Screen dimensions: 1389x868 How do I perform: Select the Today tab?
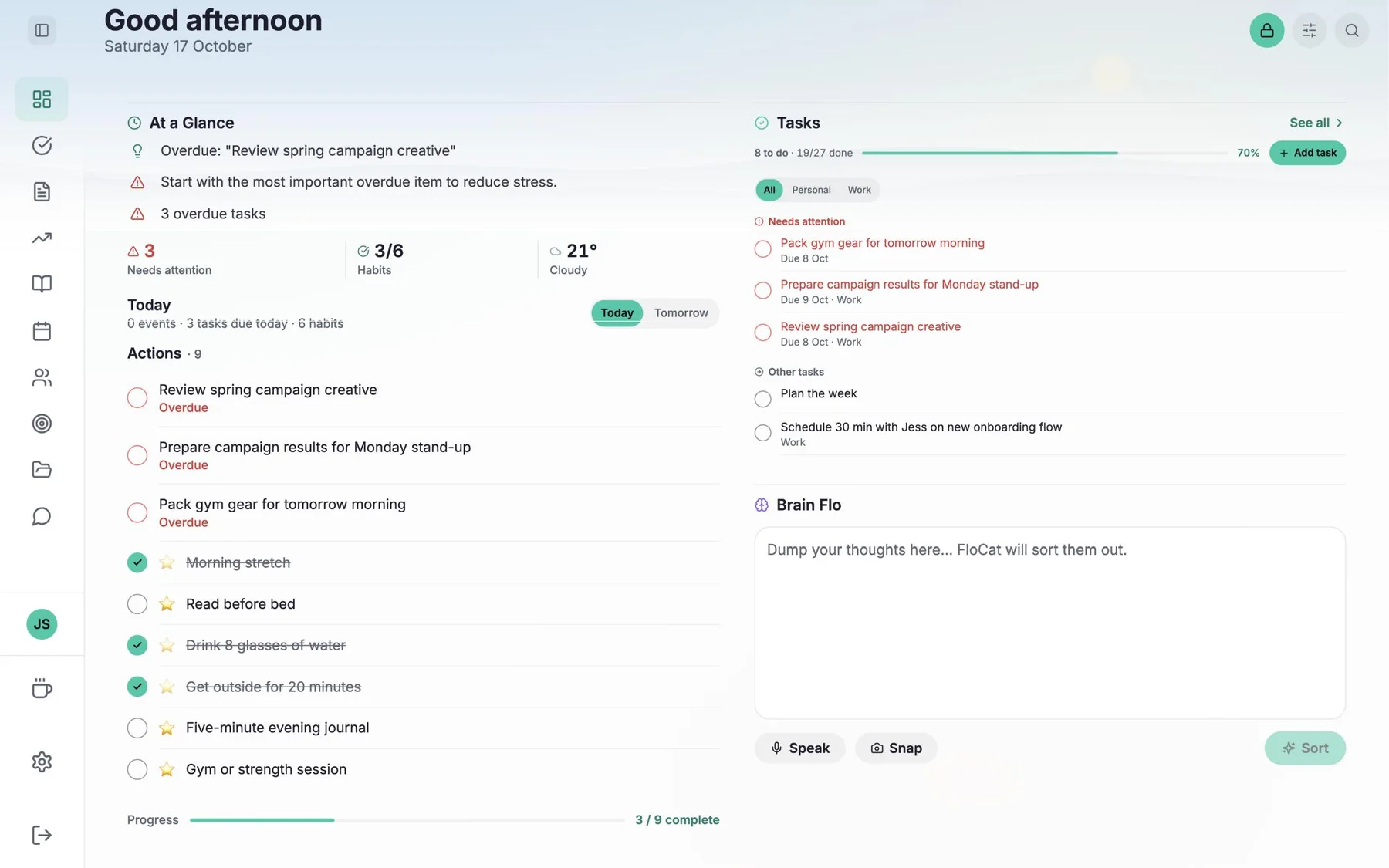coord(617,312)
